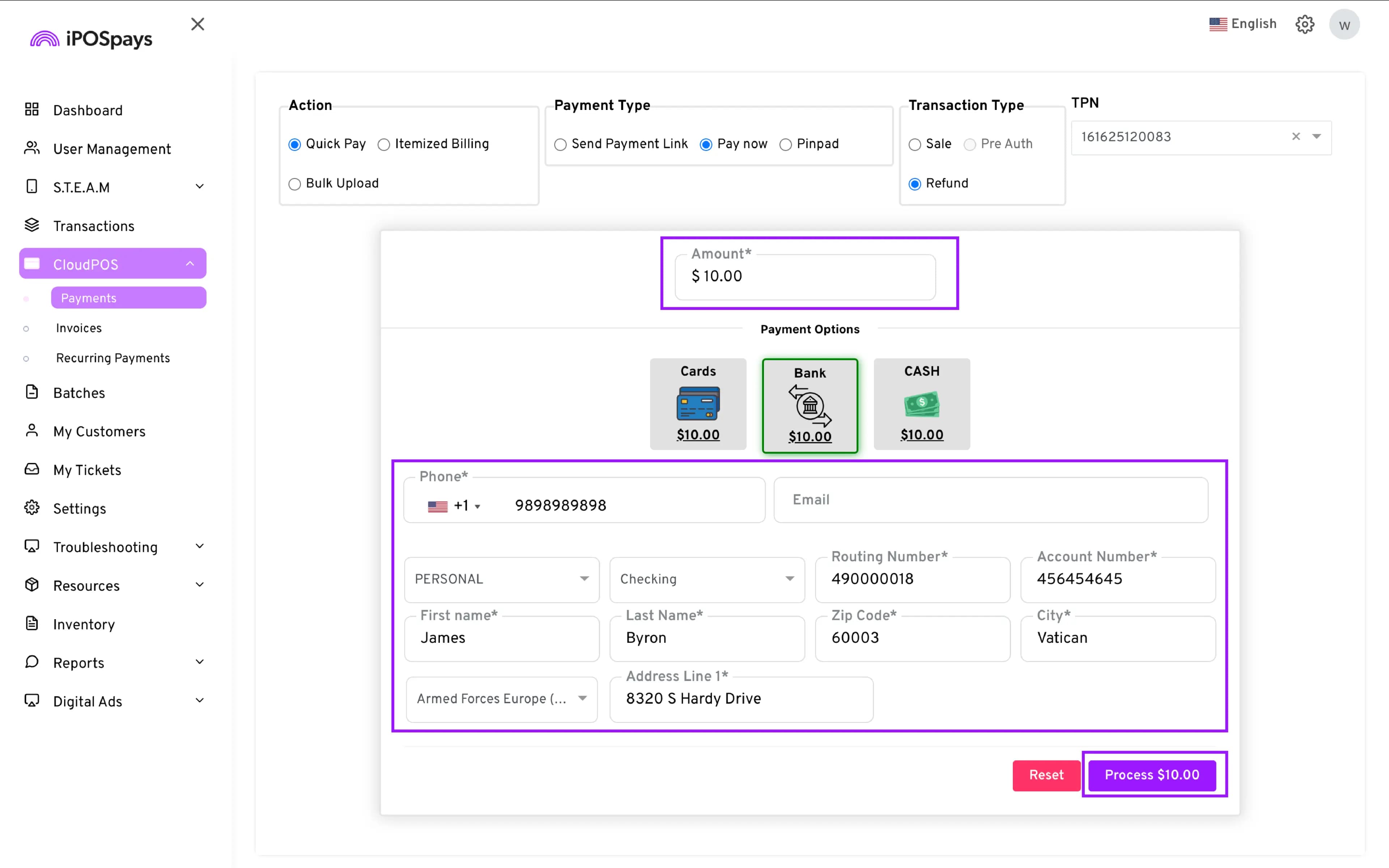
Task: Click the iPOSpays logo
Action: click(91, 39)
